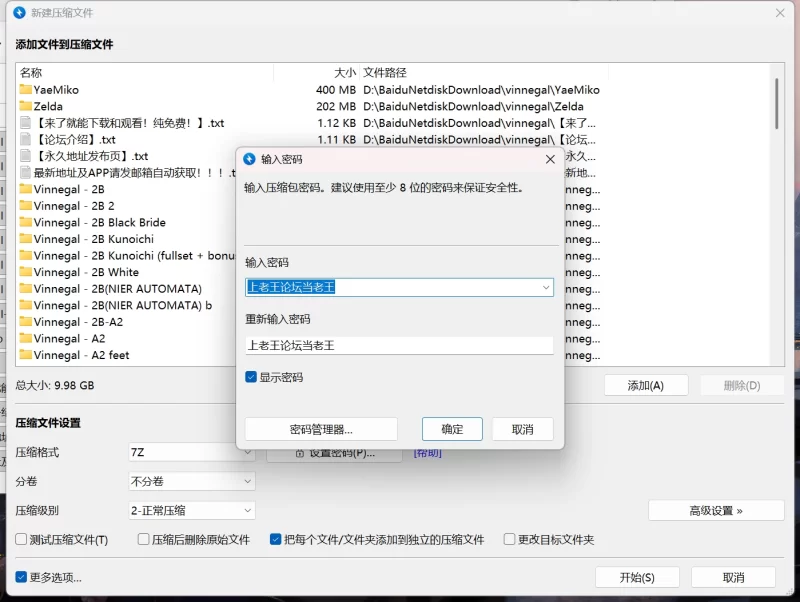Click the 重新输入密码 input field
Image resolution: width=800 pixels, height=602 pixels.
coord(399,345)
